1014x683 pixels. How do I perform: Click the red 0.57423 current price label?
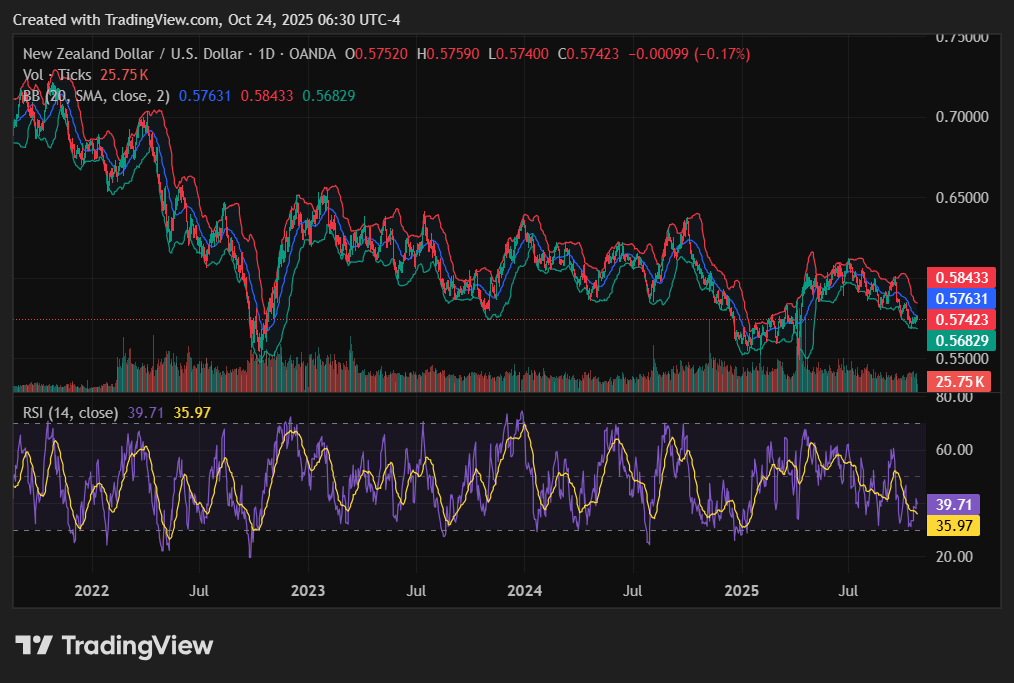[960, 319]
